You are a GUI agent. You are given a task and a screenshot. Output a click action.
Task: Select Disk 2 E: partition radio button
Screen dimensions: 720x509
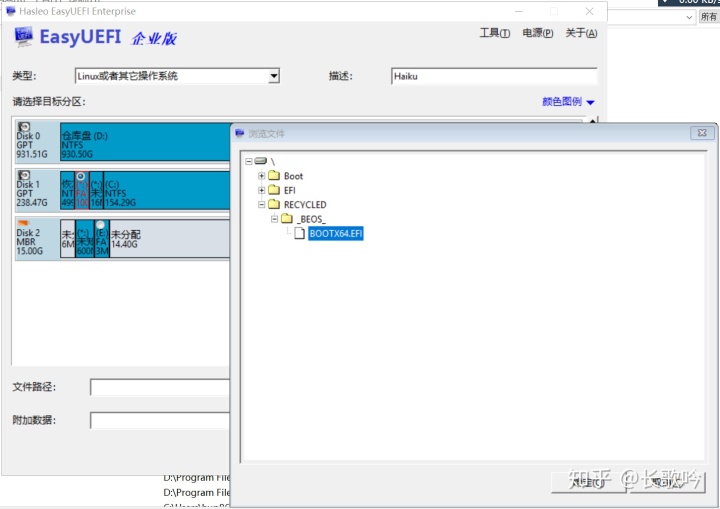pos(101,225)
